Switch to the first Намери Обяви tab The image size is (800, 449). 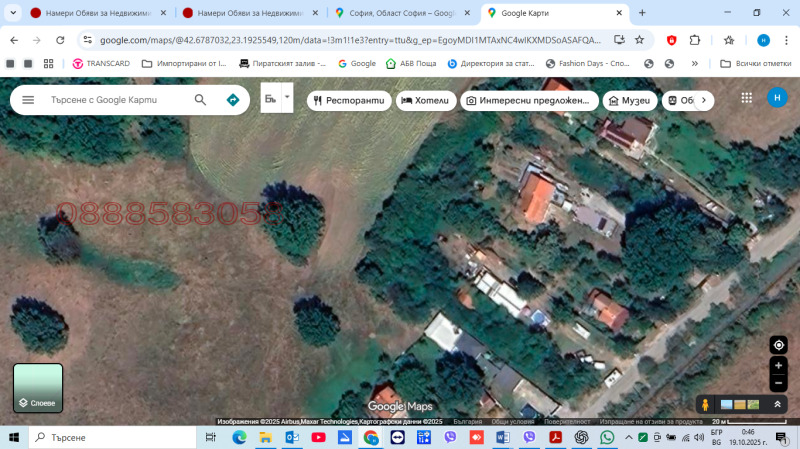pos(90,13)
